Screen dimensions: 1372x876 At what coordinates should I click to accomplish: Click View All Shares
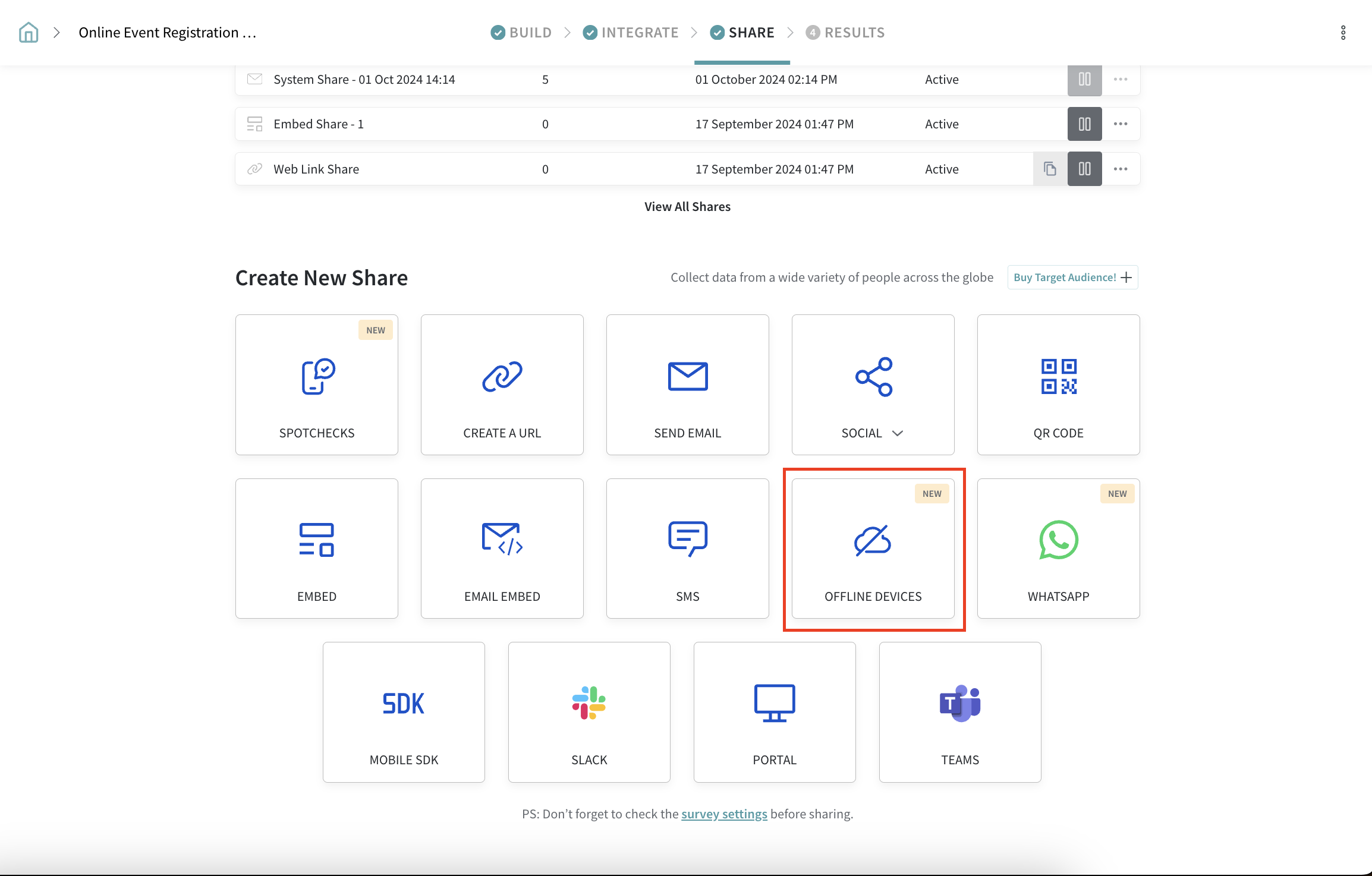(x=687, y=207)
